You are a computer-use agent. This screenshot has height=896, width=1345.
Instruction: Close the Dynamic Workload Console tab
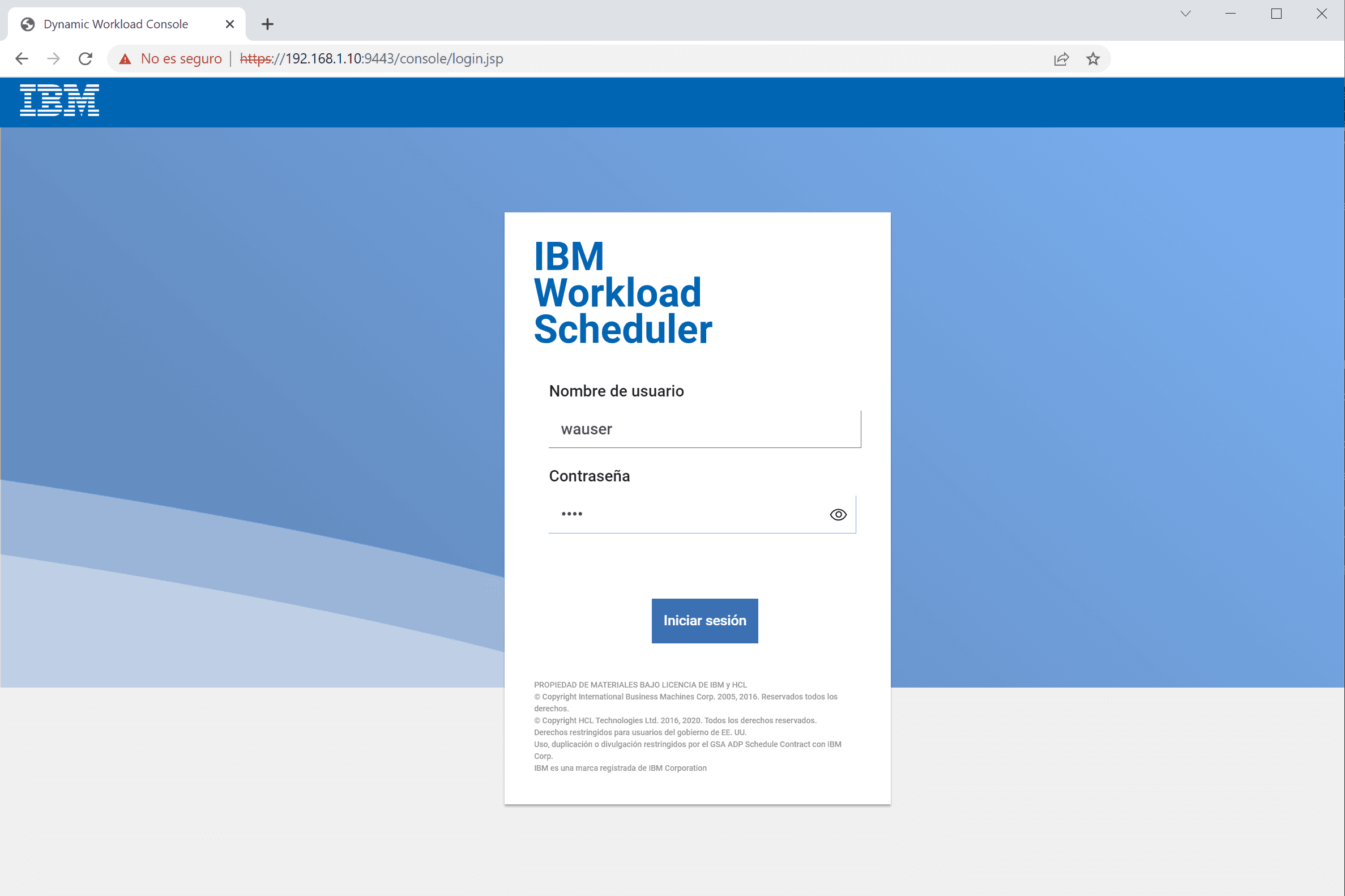pos(230,24)
